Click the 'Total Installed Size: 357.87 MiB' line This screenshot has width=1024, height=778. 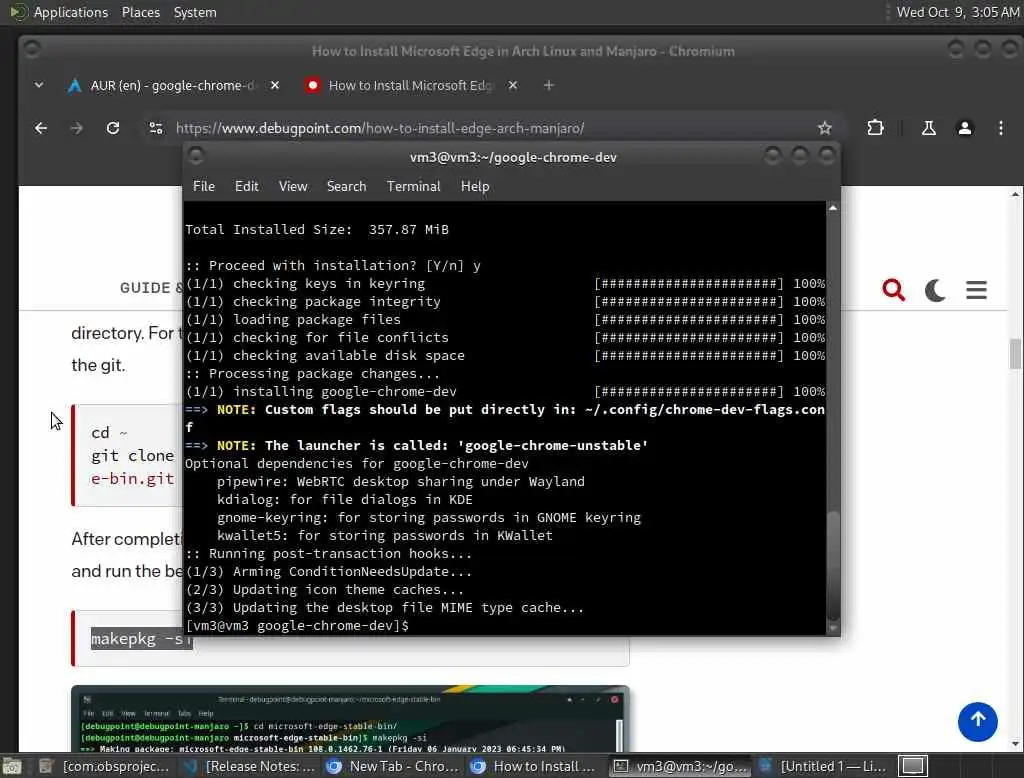tap(317, 229)
